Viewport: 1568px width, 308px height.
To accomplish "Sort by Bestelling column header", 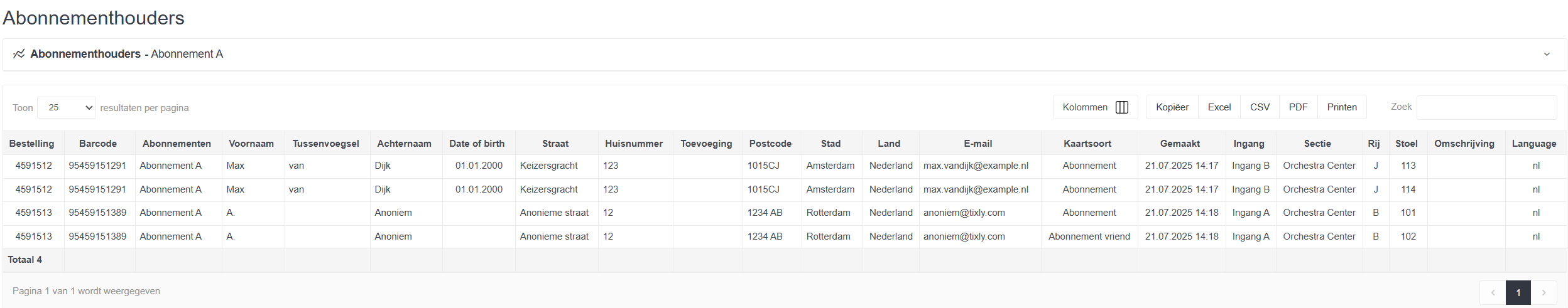I will (32, 144).
